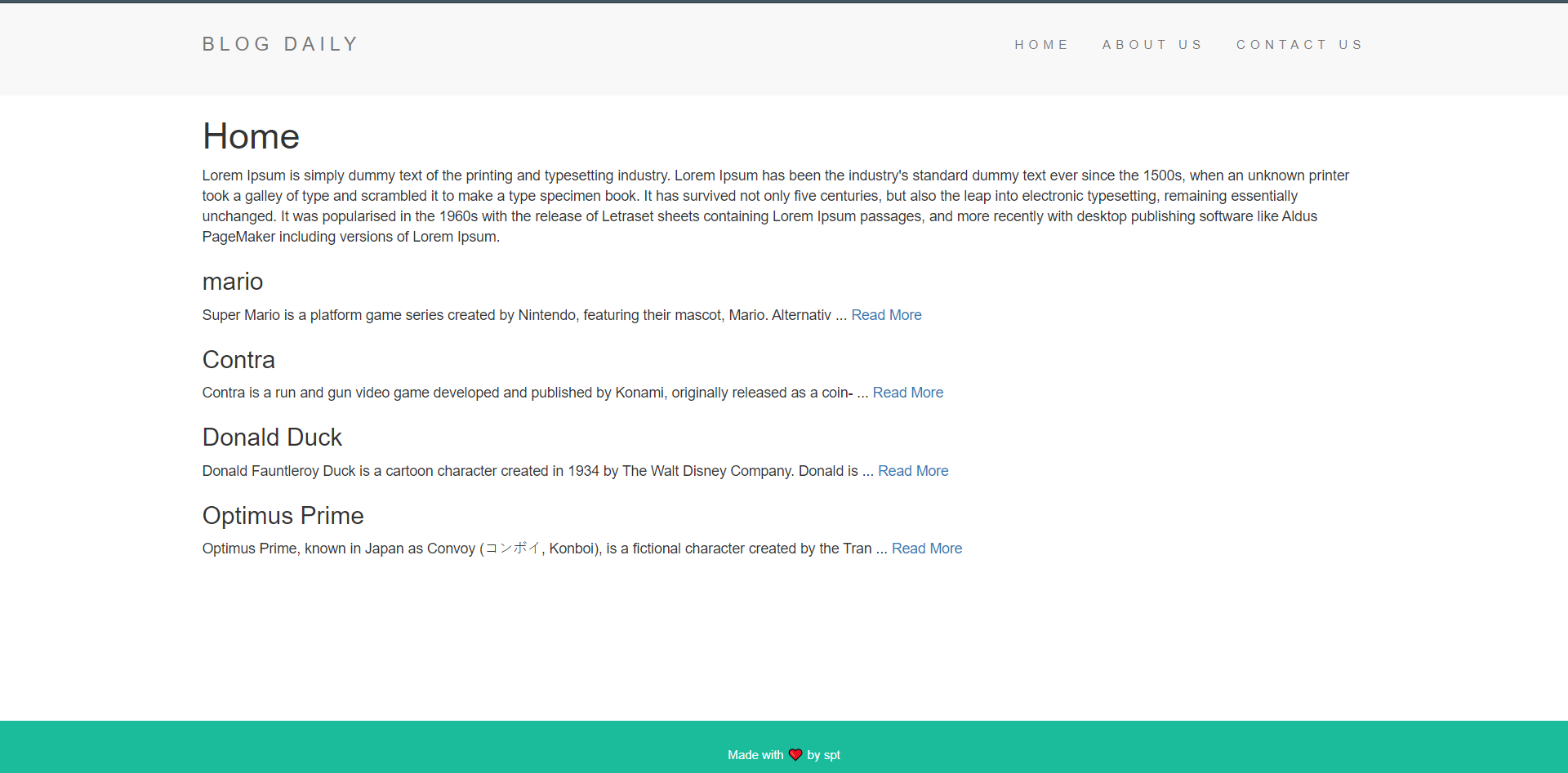Viewport: 1568px width, 773px height.
Task: Select the Contra post heading
Action: coord(238,360)
